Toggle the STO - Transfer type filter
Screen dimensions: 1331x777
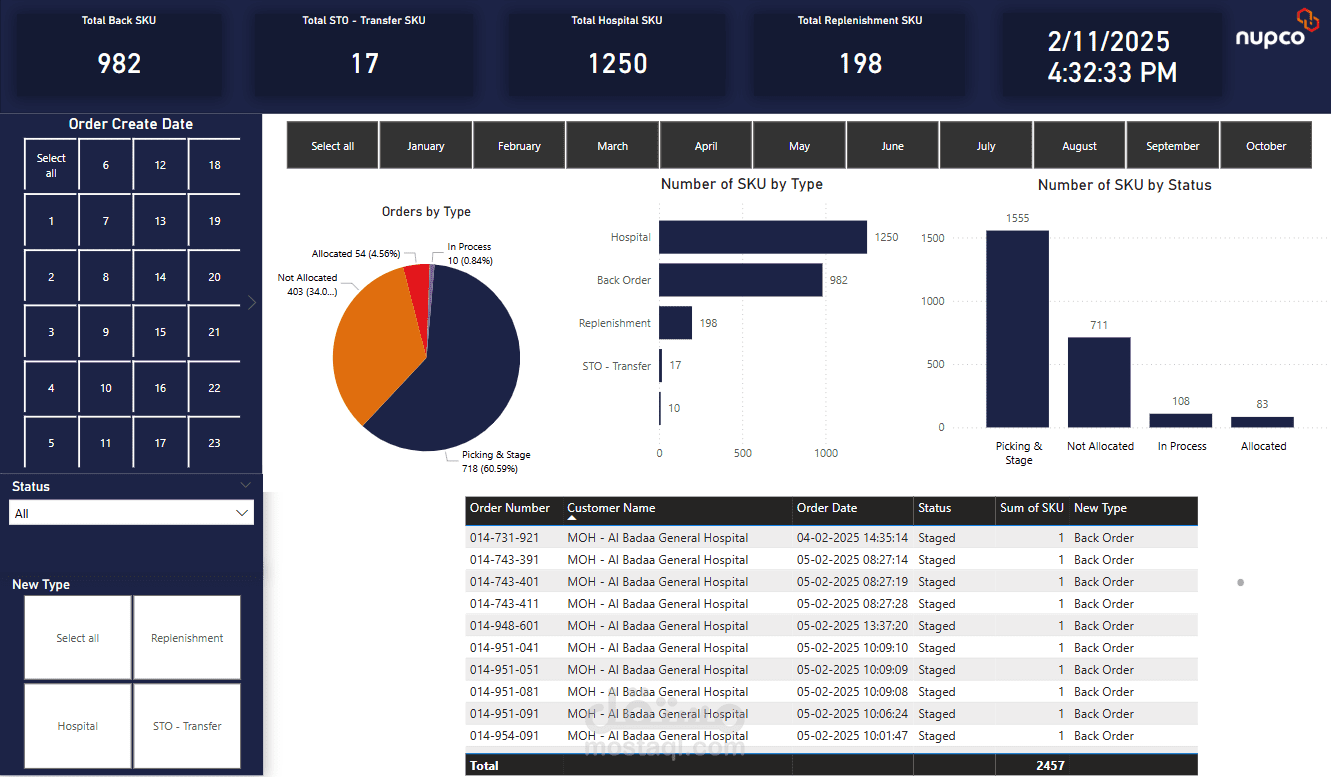[x=187, y=726]
